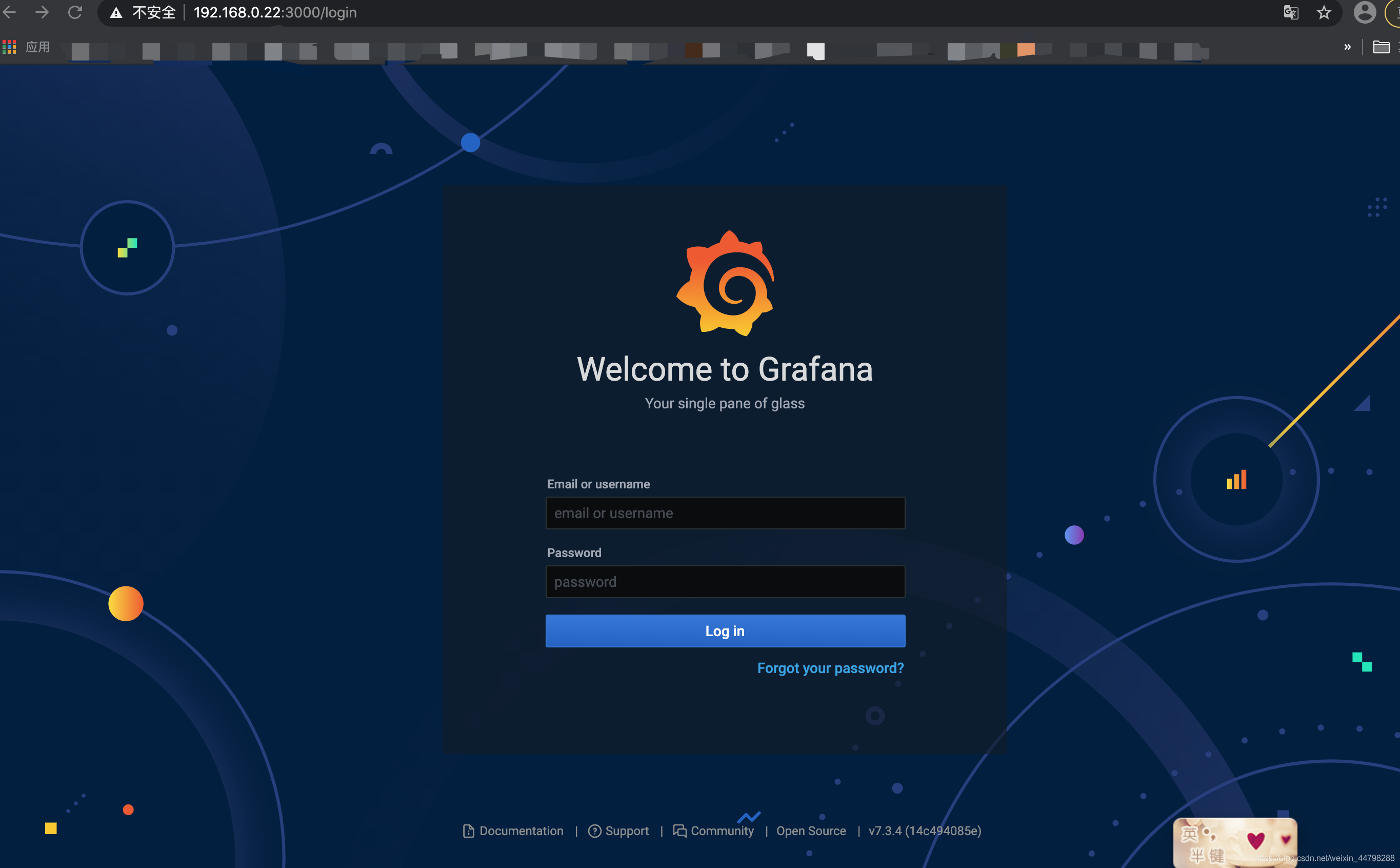The image size is (1400, 868).
Task: Open the Chrome profile avatar
Action: (x=1365, y=13)
